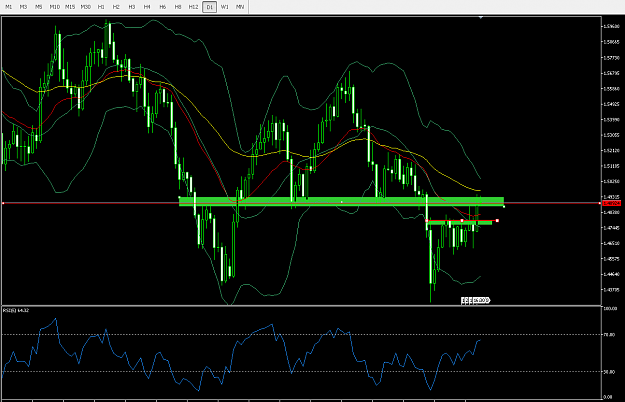The height and width of the screenshot is (402, 625).
Task: Switch chart to M30 timeframe
Action: (86, 7)
